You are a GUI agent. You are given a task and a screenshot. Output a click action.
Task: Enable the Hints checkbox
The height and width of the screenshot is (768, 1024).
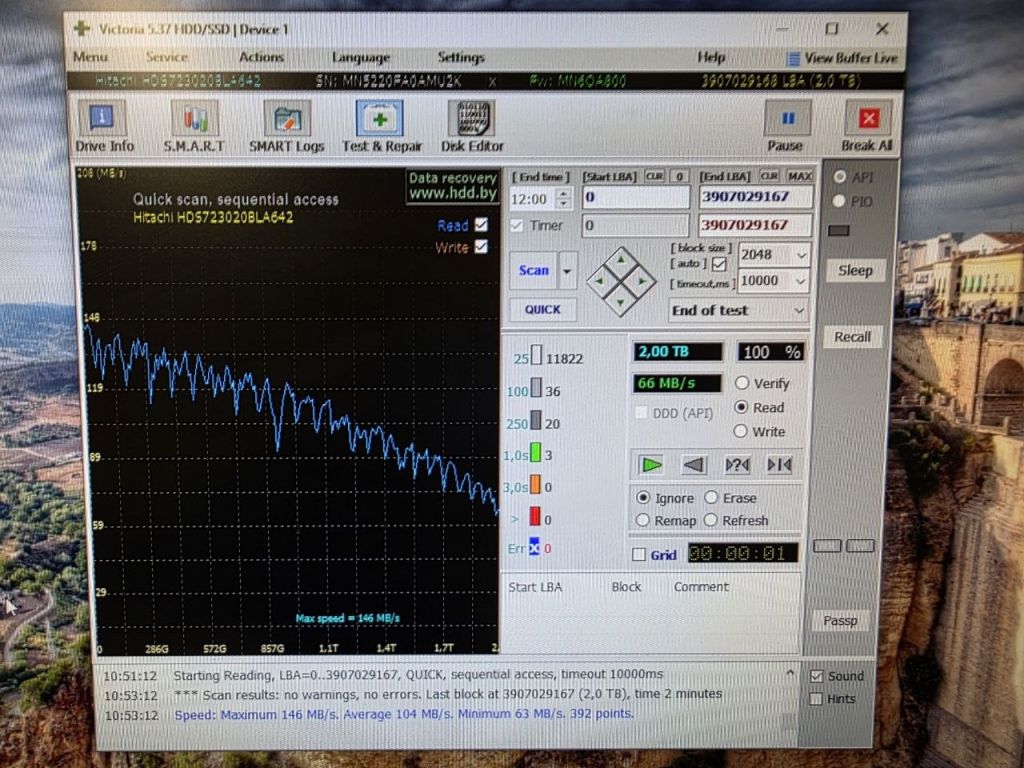tap(816, 699)
